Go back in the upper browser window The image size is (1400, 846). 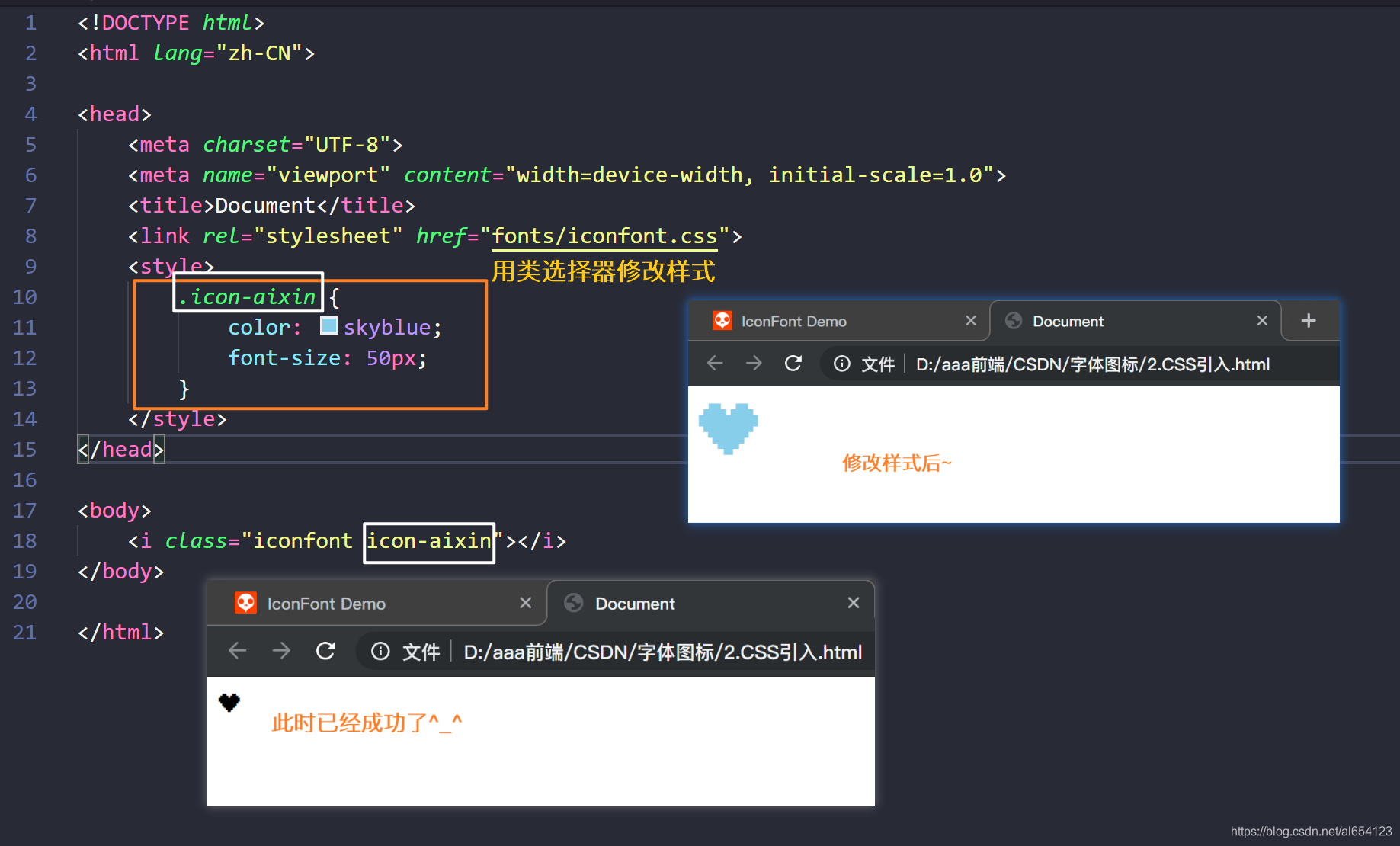[x=715, y=364]
